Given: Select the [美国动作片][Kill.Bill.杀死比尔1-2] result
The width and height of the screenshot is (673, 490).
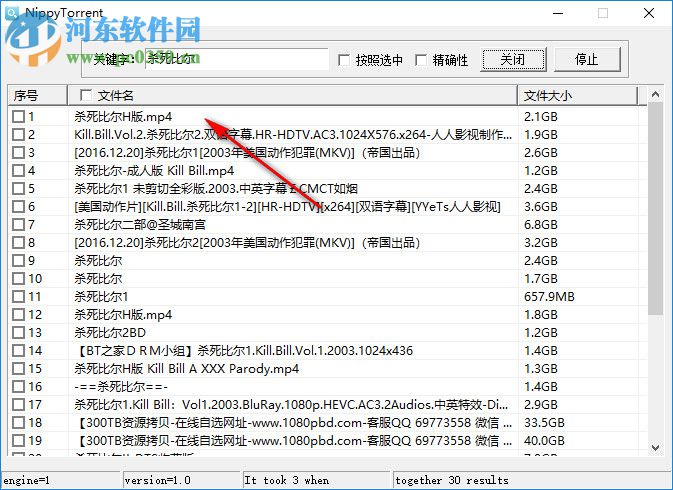Looking at the screenshot, I should coord(287,207).
